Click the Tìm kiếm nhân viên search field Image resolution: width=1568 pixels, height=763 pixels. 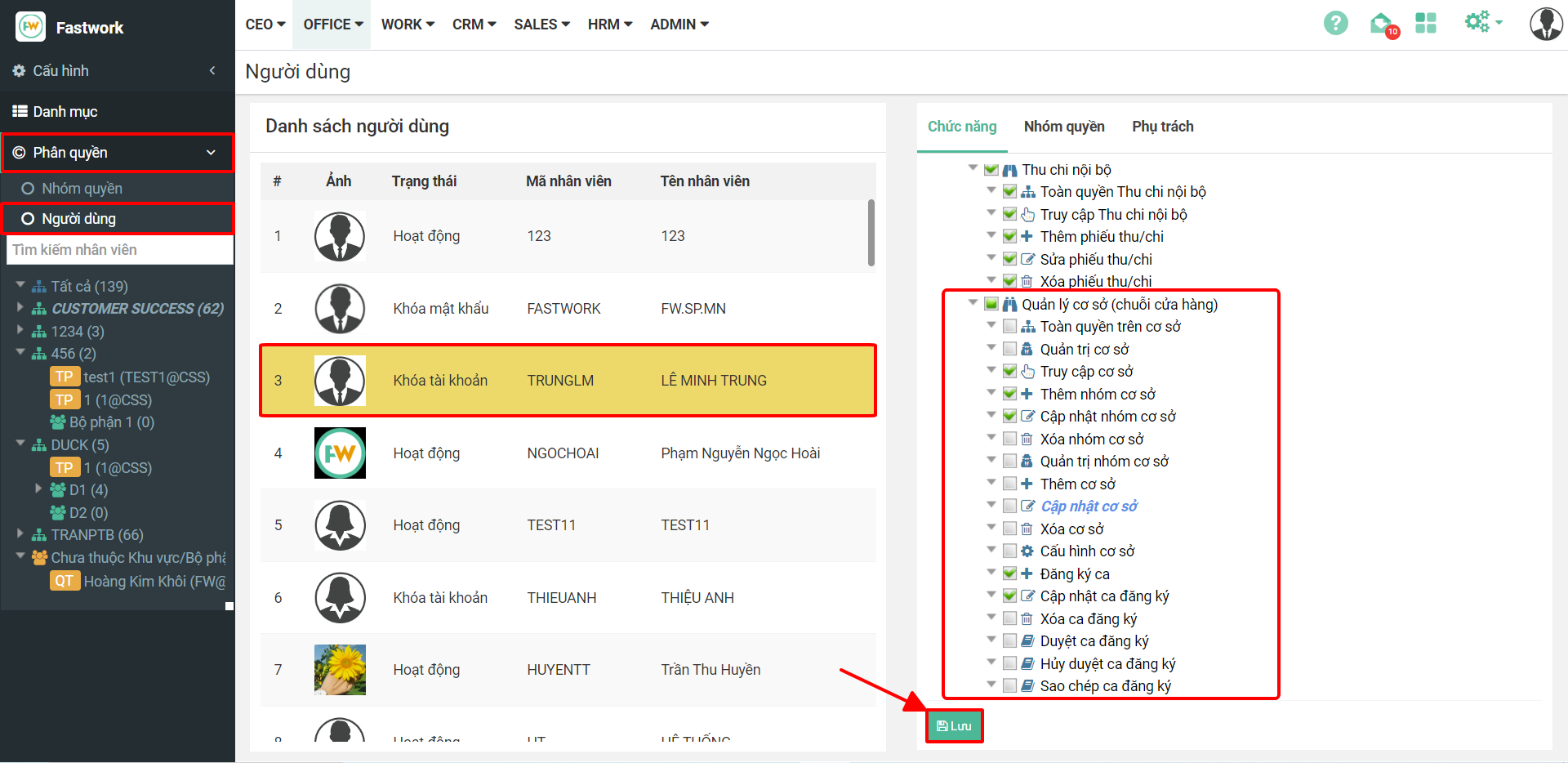(119, 250)
